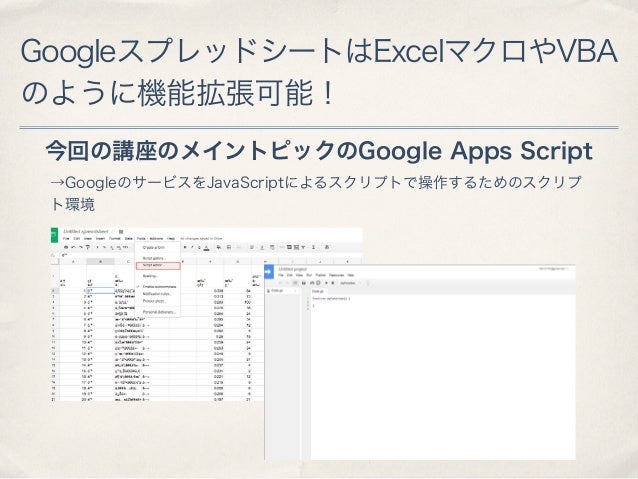638x479 pixels.
Task: Open the Tools menu in Google Sheets
Action: pyautogui.click(x=141, y=238)
